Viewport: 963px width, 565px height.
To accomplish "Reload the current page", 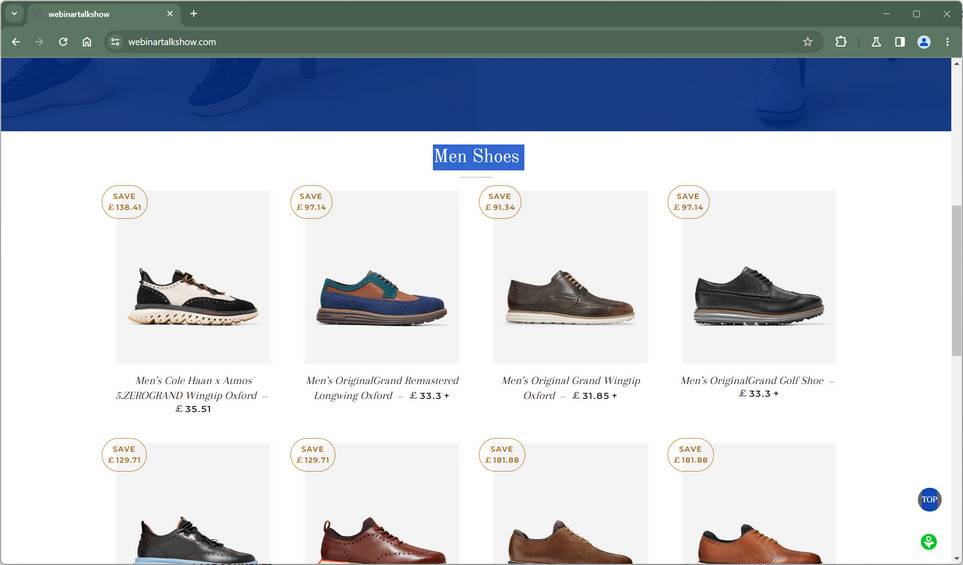I will tap(63, 42).
